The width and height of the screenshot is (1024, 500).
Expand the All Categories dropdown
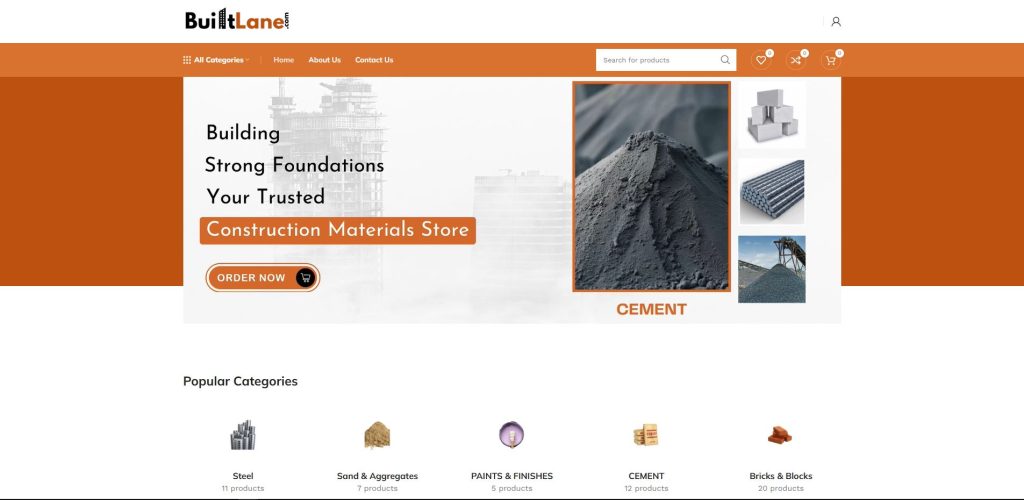(216, 60)
